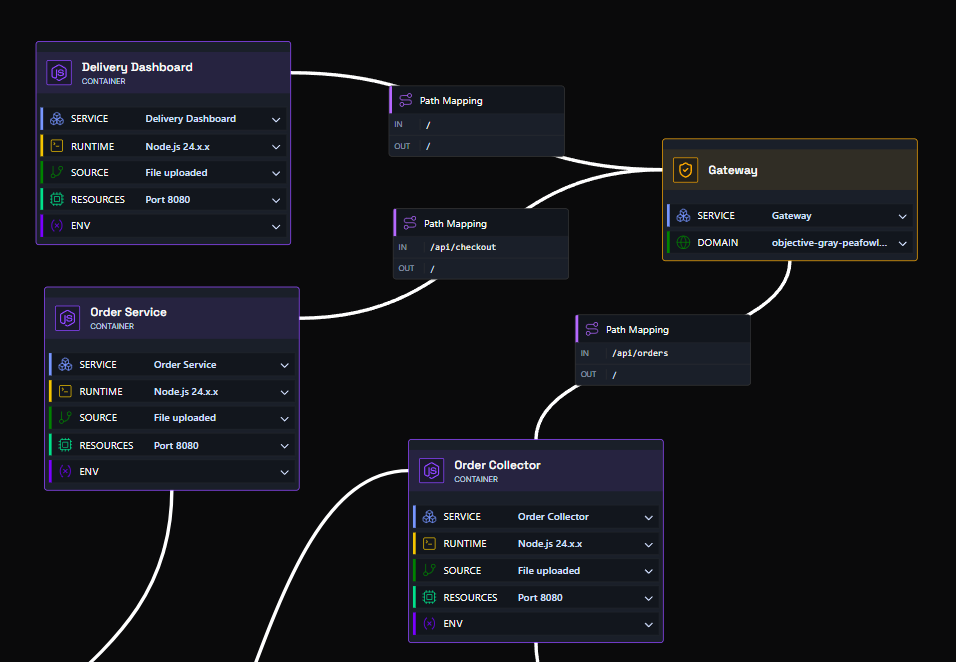Click 'Gateway' value in SERVICE row
Viewport: 956px width, 662px height.
(x=791, y=216)
